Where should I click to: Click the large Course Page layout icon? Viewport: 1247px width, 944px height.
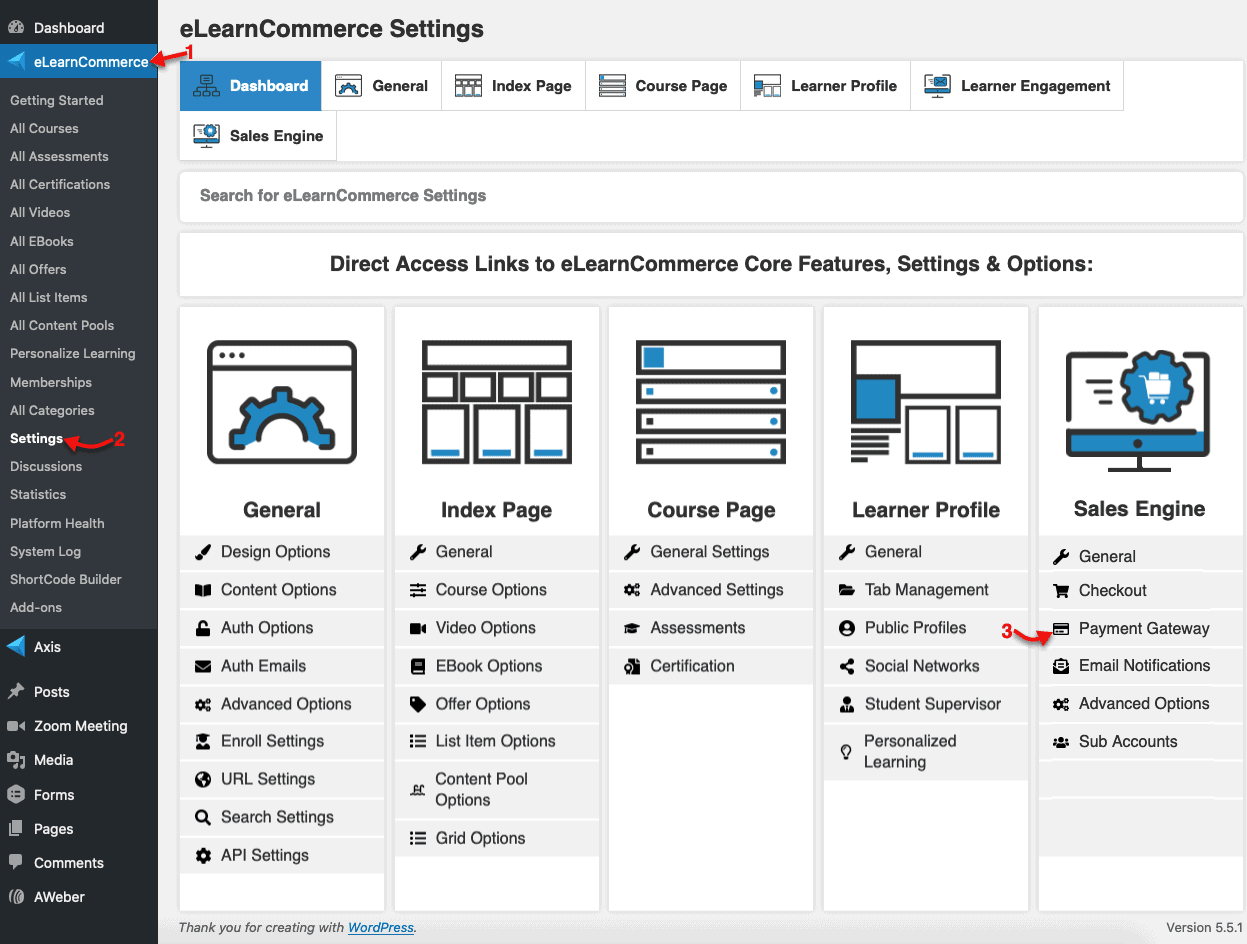coord(711,402)
